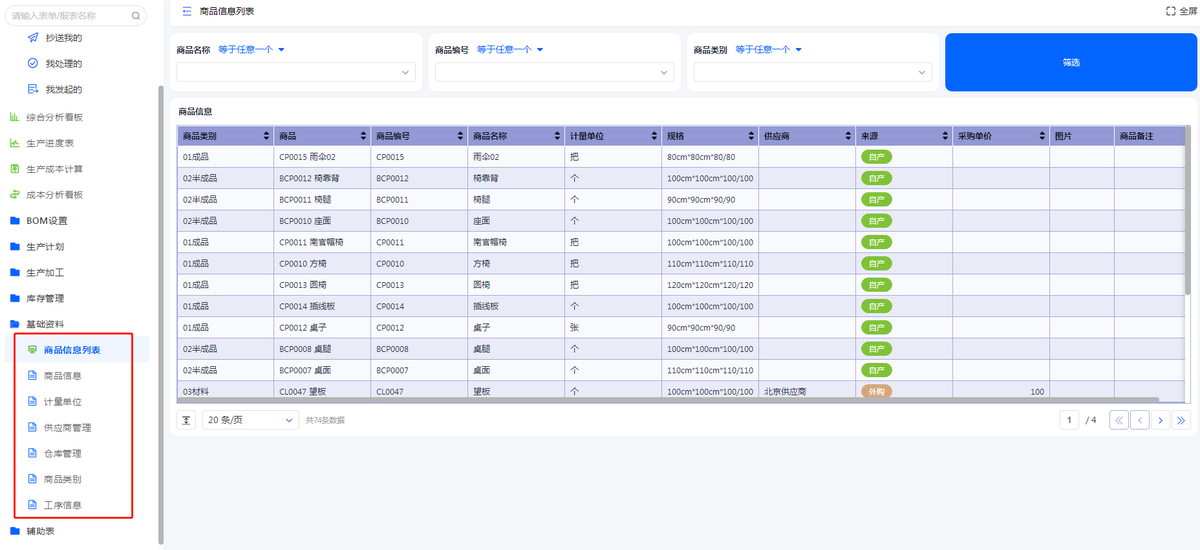Go to previous page with left arrow

coord(1139,420)
